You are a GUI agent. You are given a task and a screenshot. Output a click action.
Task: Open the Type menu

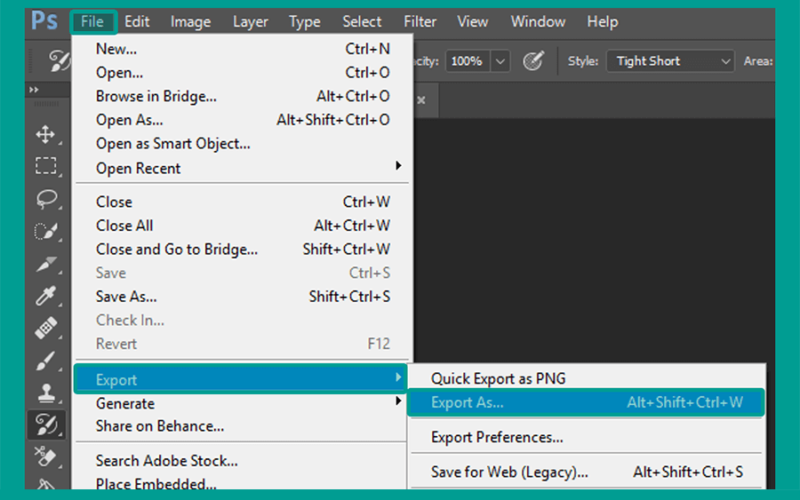pos(305,21)
